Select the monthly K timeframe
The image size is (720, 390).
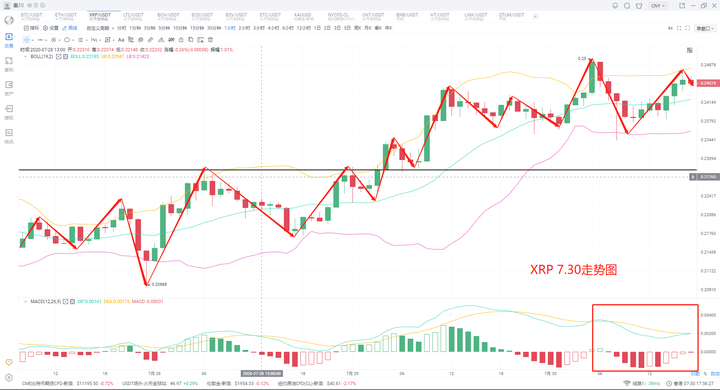pyautogui.click(x=368, y=28)
